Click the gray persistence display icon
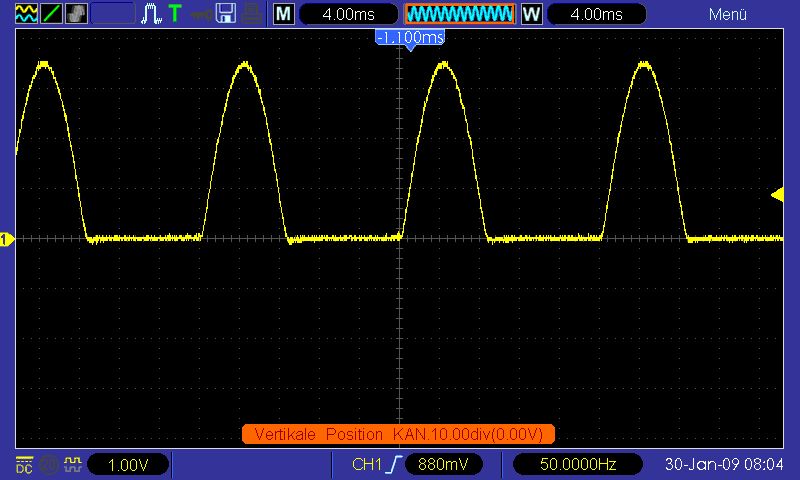800x480 pixels. pos(77,13)
